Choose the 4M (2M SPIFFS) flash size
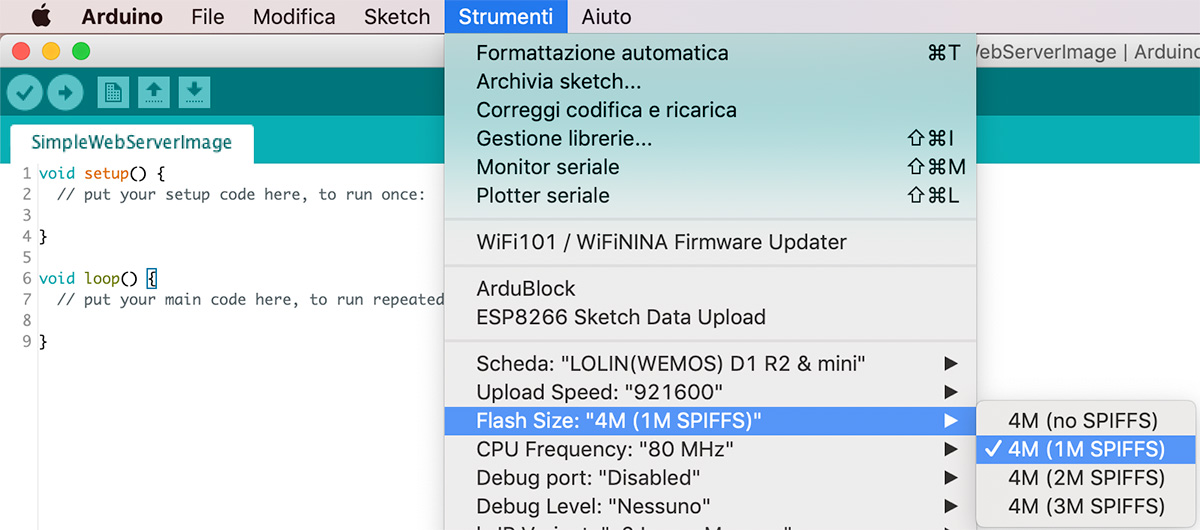The width and height of the screenshot is (1200, 530). (1084, 477)
